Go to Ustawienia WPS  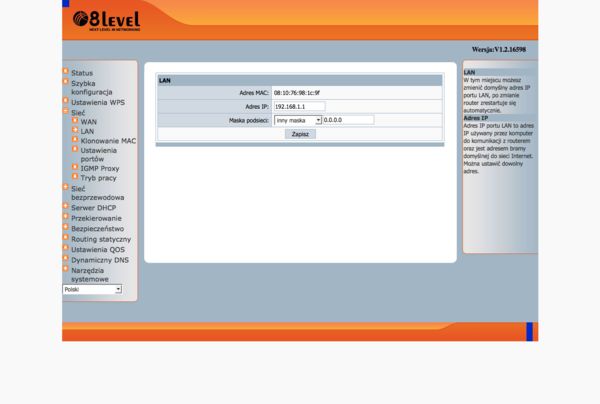pos(98,103)
